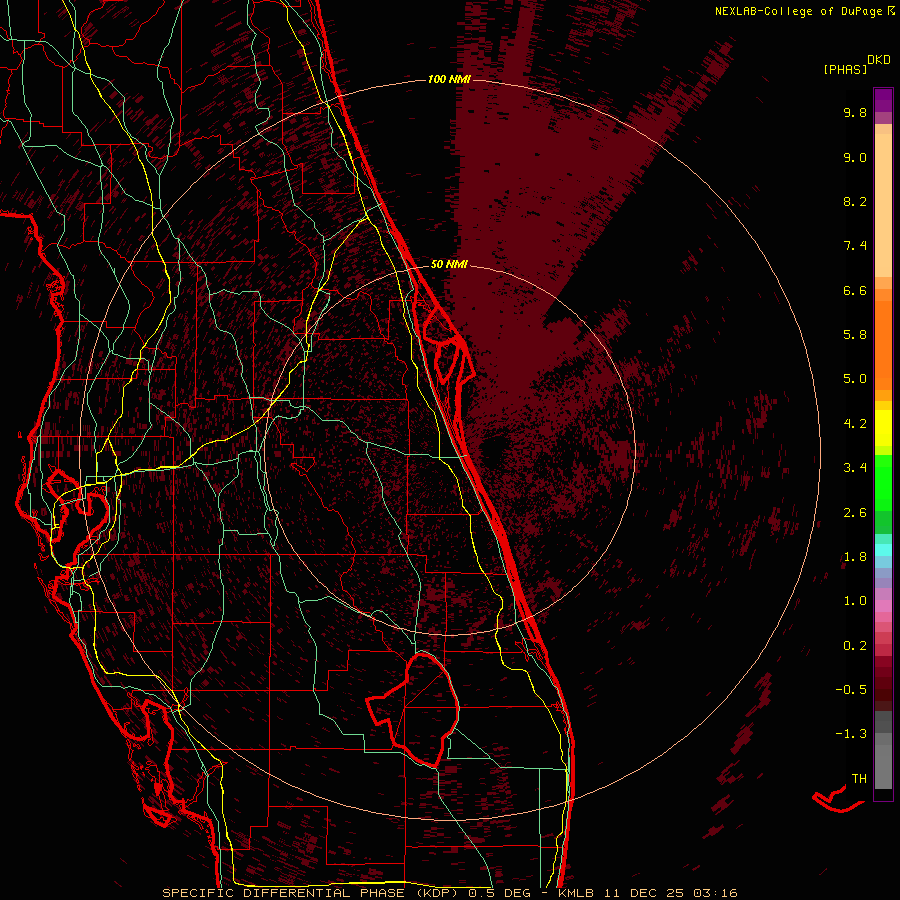Select the 4.2 value on the color scale

tap(855, 424)
